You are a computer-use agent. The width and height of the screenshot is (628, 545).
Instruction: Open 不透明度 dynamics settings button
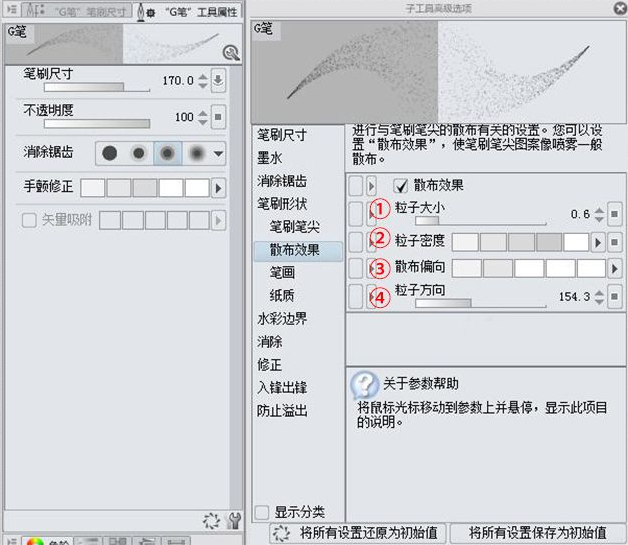218,117
